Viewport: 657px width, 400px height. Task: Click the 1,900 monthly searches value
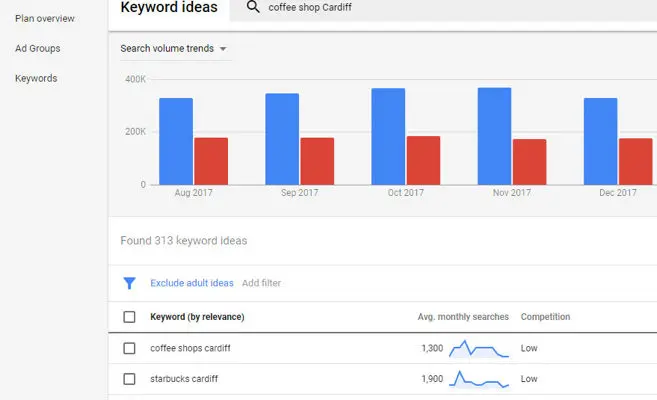point(432,379)
